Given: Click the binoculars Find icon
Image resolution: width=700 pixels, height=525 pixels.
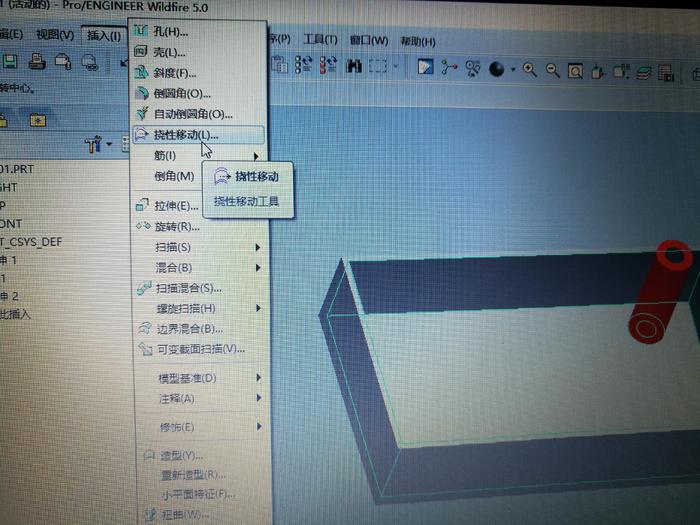Looking at the screenshot, I should (353, 66).
